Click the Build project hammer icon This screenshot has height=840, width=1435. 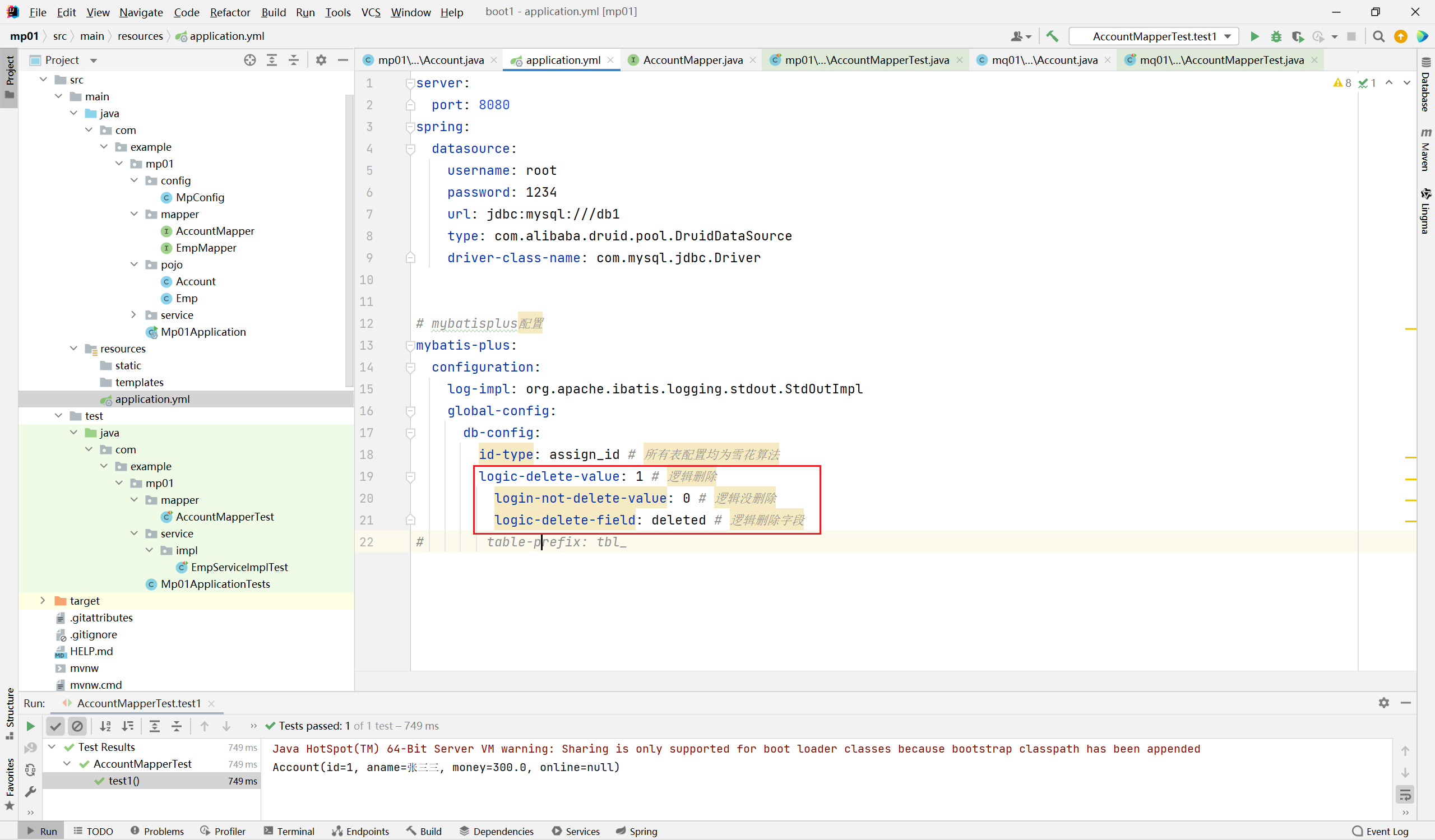[1052, 36]
